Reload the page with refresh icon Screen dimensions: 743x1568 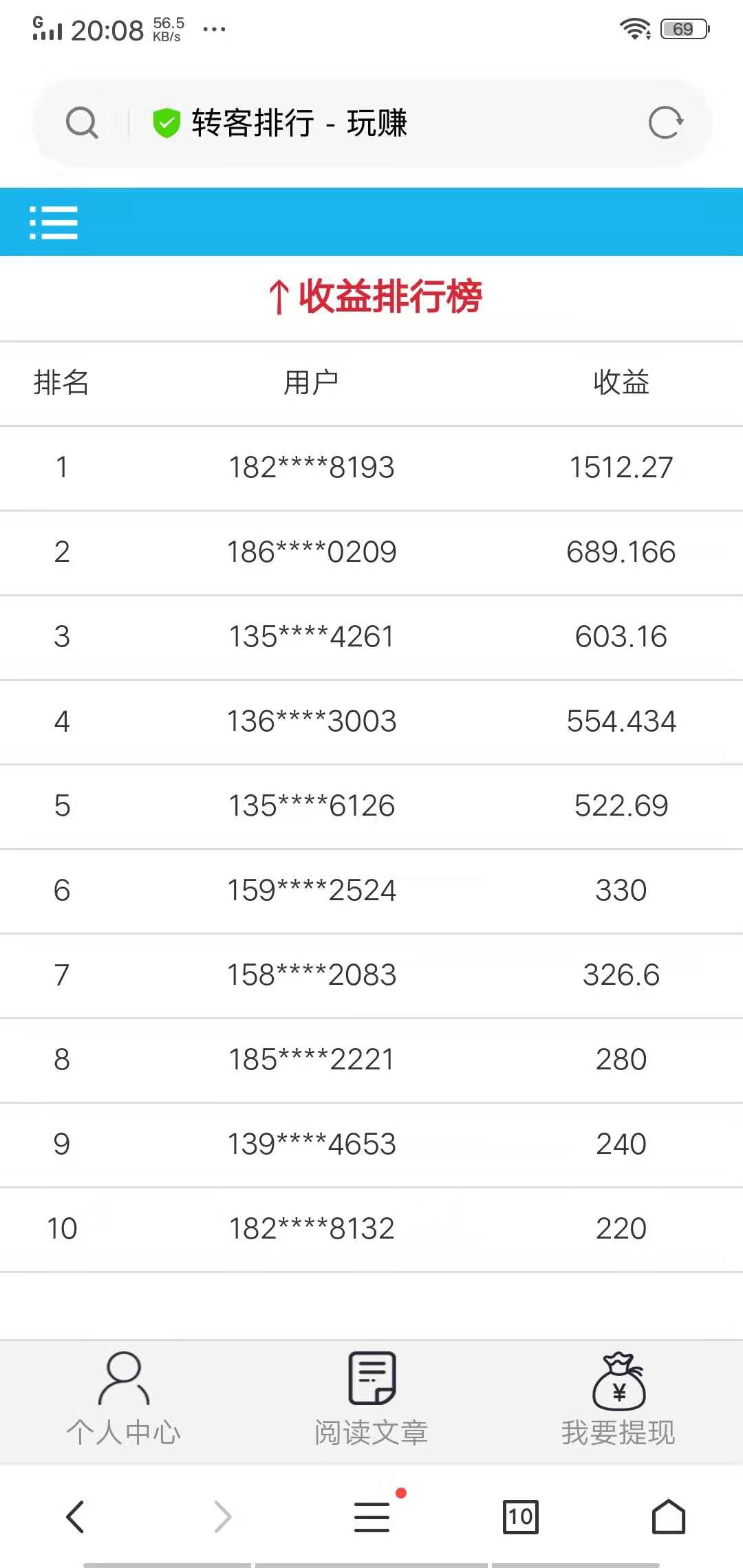coord(665,123)
